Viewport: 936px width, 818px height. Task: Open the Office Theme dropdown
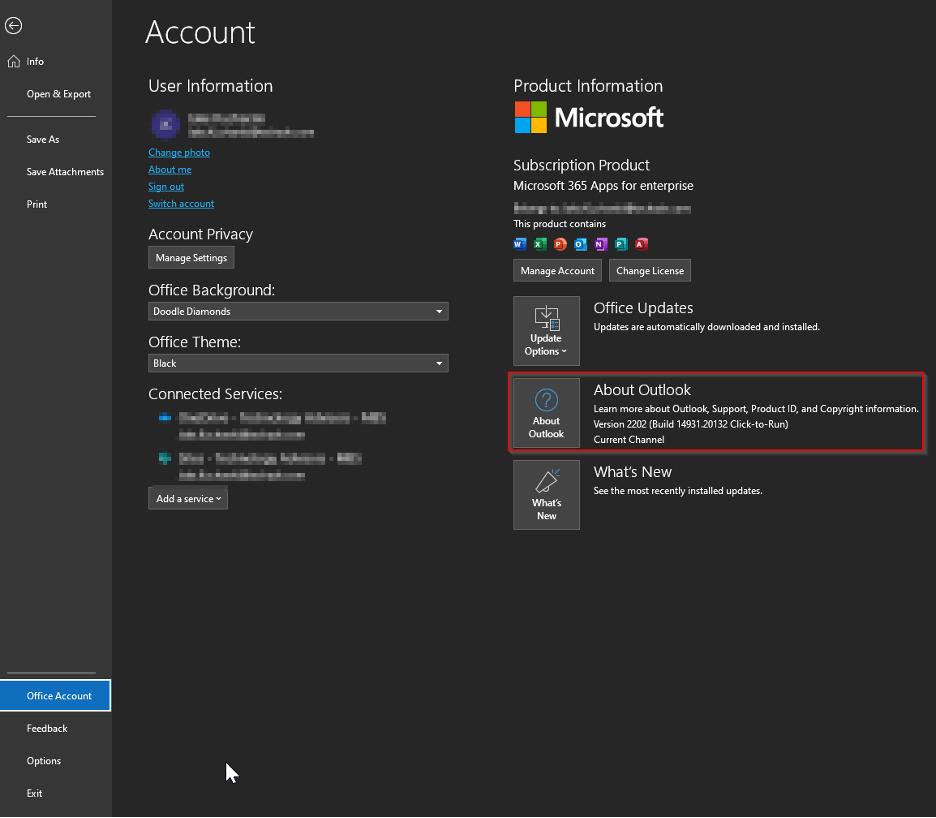point(298,364)
